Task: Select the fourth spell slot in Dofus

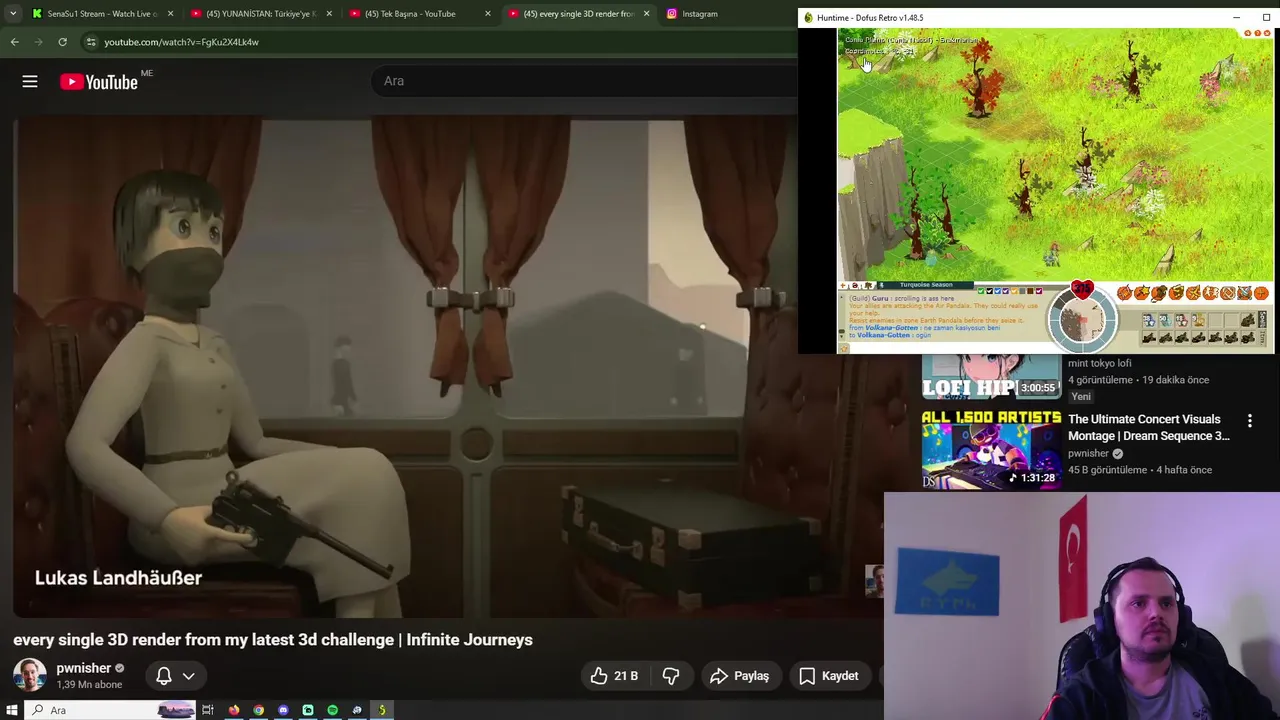Action: click(x=1198, y=320)
